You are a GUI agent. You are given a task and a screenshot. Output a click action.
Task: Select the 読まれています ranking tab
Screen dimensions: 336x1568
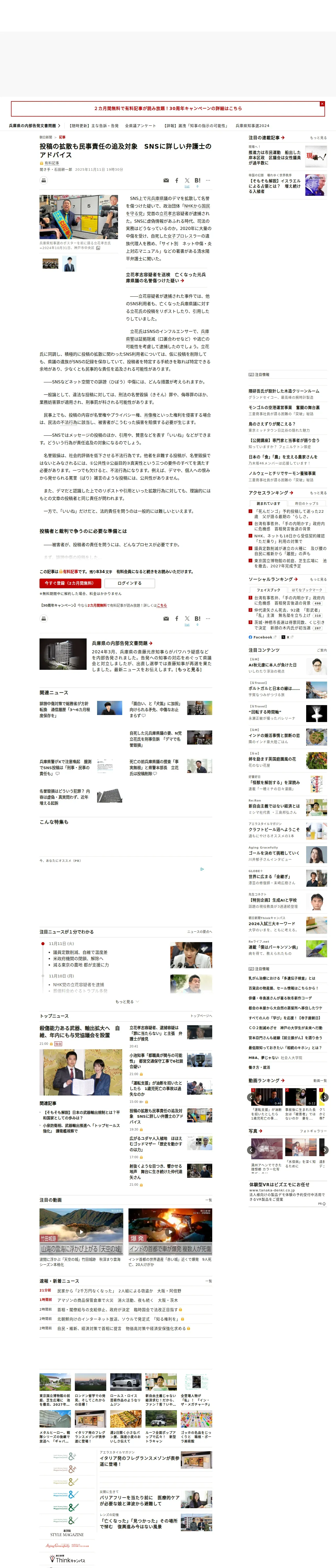click(x=268, y=503)
